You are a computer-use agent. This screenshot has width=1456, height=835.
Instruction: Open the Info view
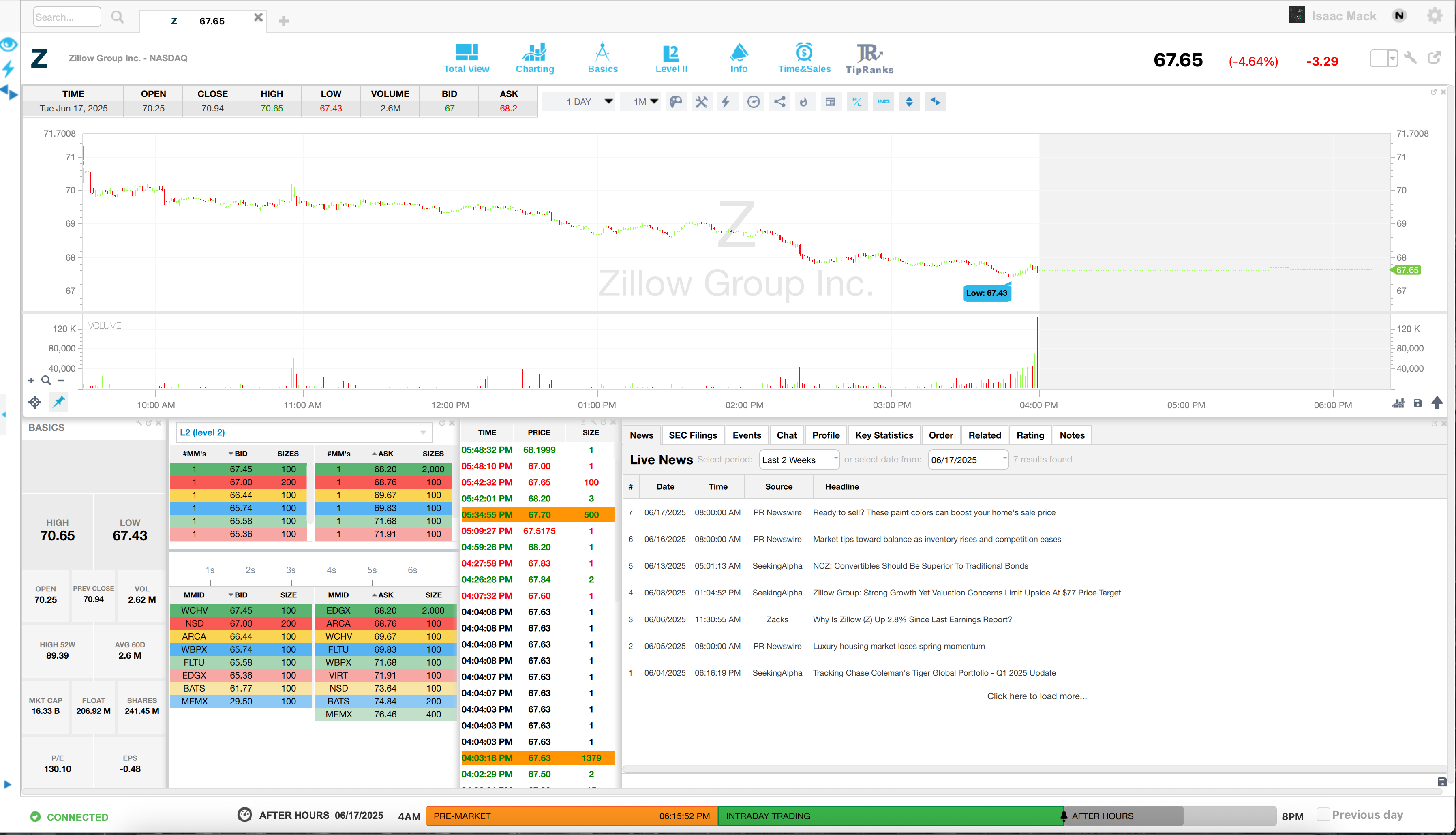pos(739,58)
